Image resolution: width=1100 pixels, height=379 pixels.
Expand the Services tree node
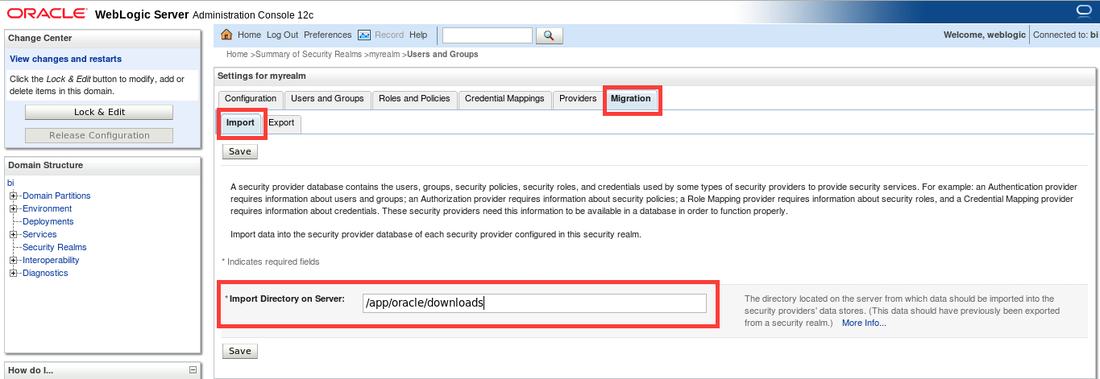13,234
